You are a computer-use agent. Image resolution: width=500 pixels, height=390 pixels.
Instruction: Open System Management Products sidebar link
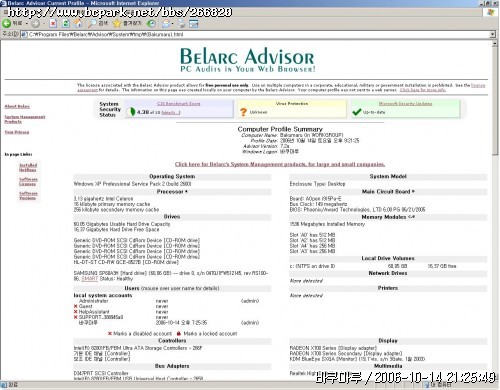(25, 119)
